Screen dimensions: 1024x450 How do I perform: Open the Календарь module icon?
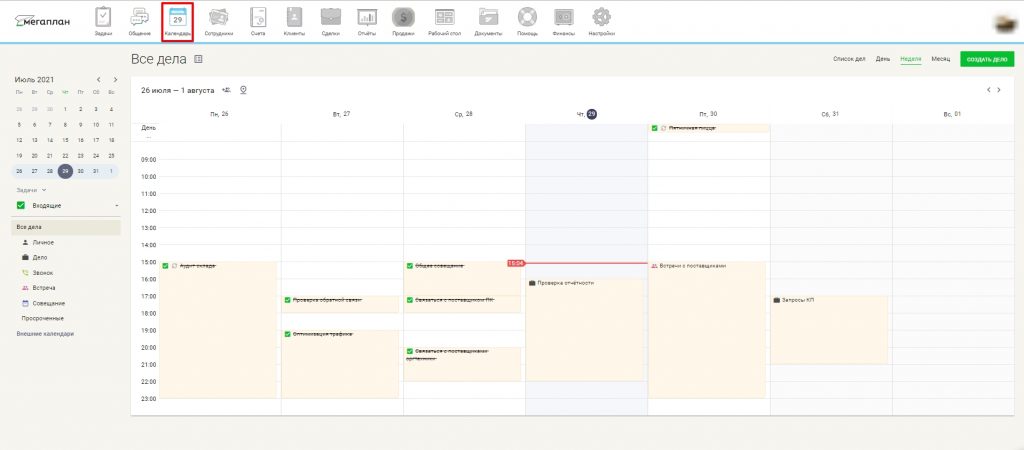point(178,18)
